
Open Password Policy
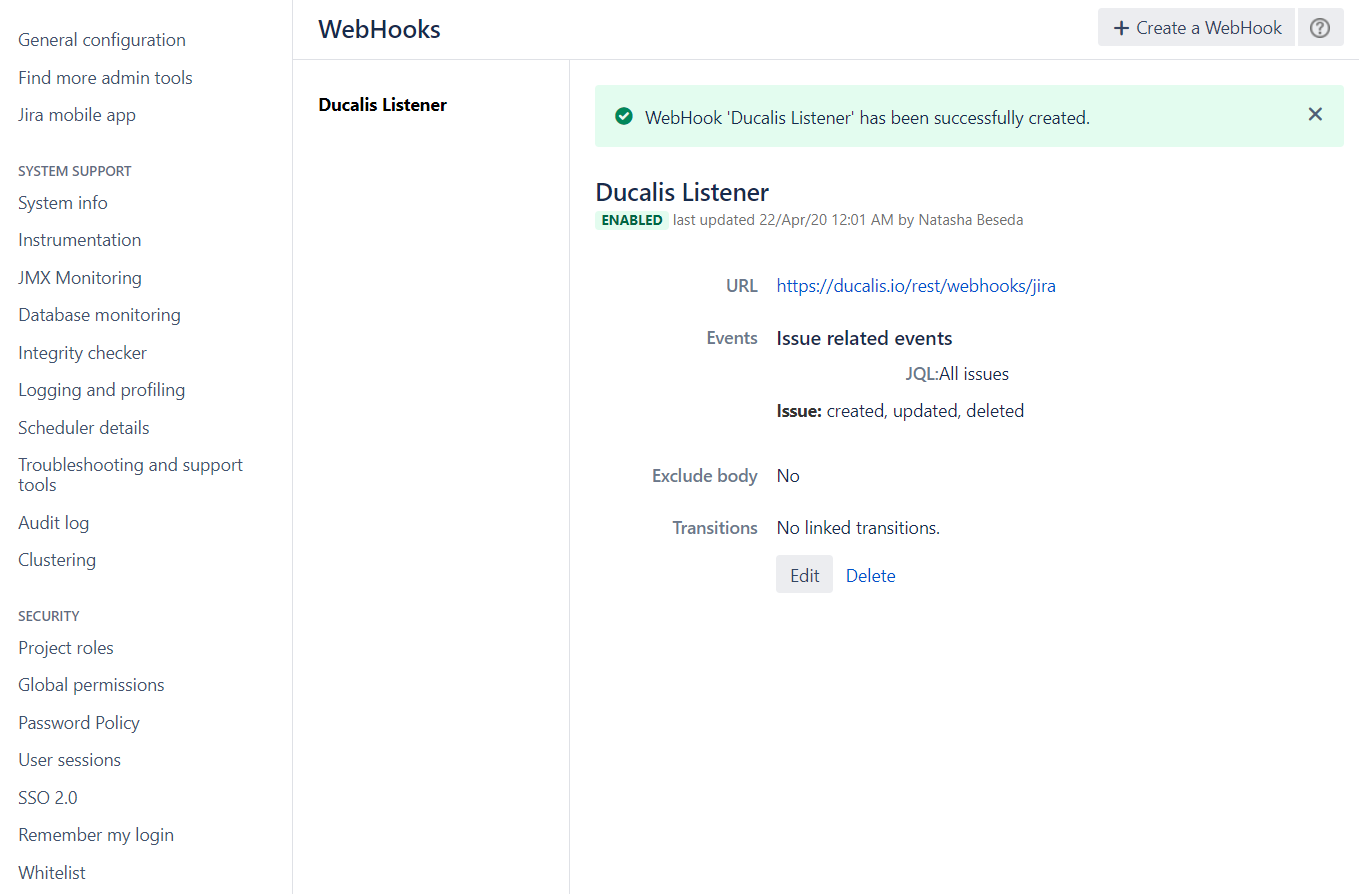79,723
